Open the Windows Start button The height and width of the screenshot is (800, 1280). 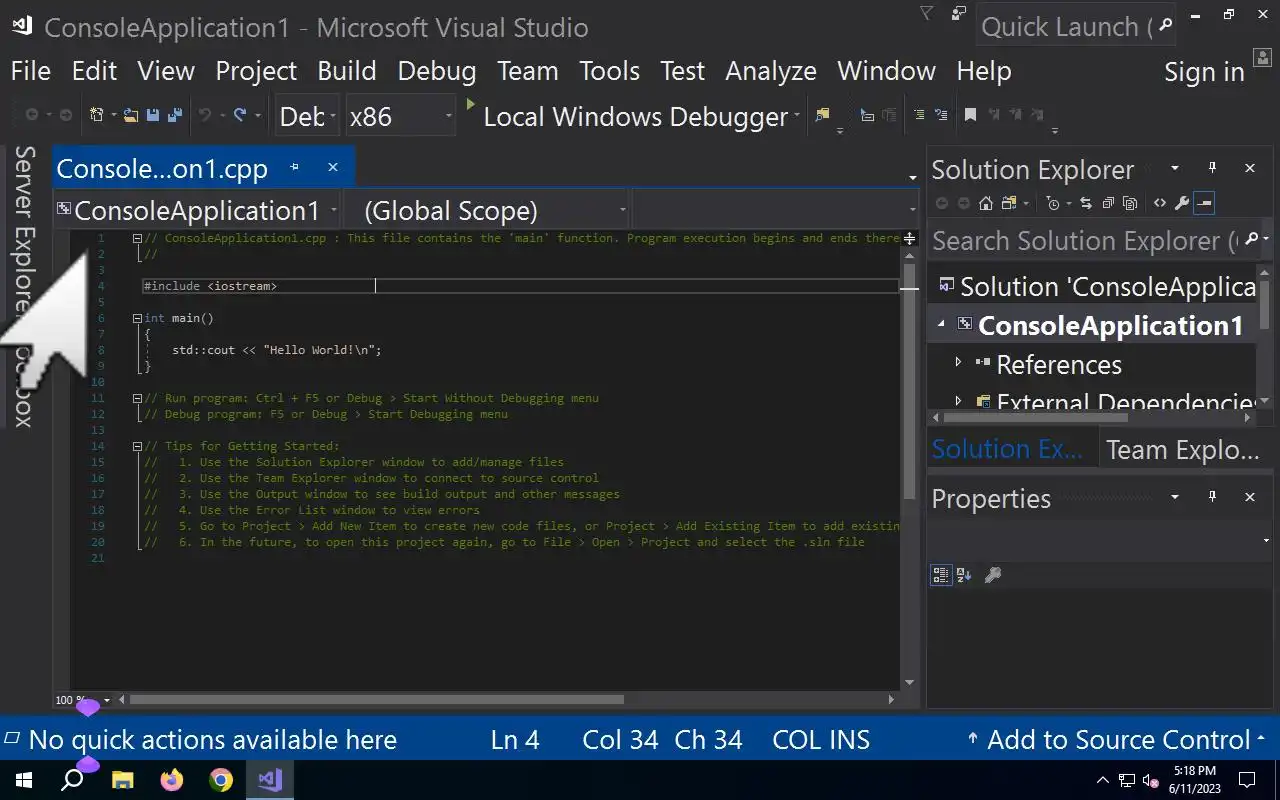click(23, 780)
